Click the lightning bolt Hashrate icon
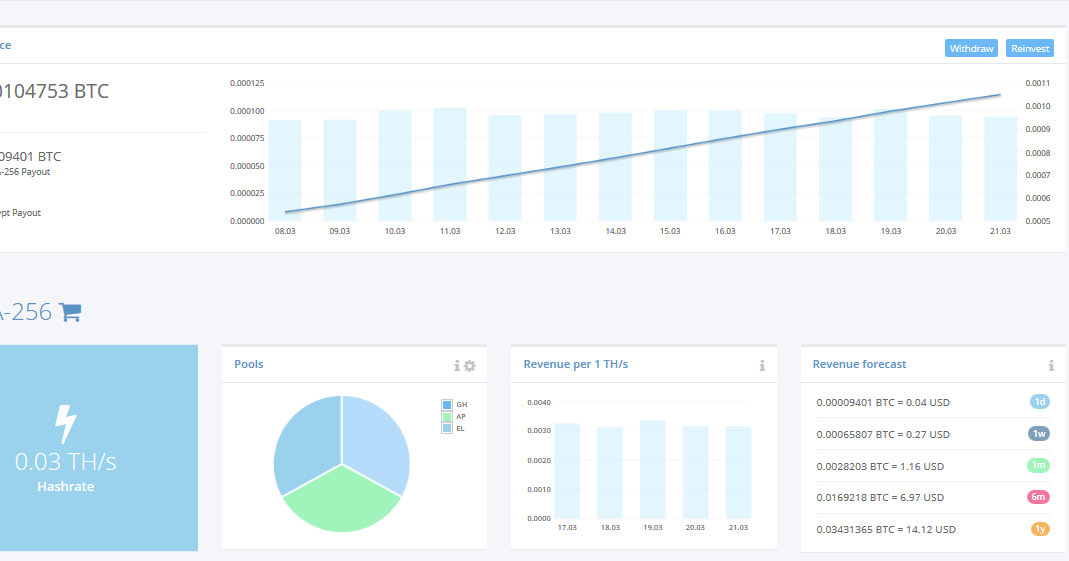 click(x=65, y=424)
